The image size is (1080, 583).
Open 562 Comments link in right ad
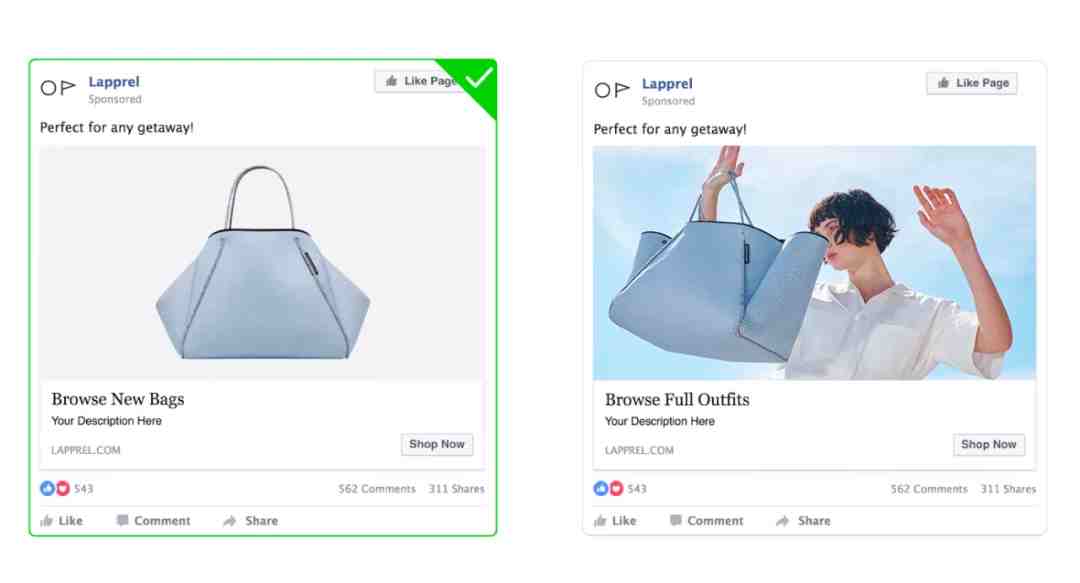(x=928, y=489)
